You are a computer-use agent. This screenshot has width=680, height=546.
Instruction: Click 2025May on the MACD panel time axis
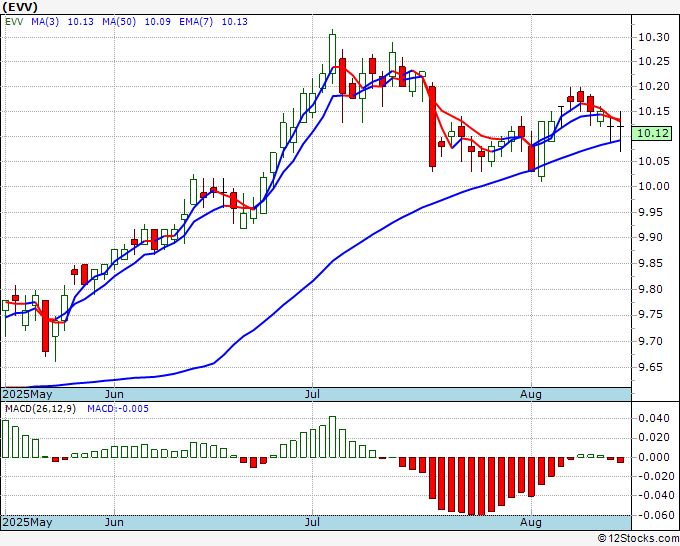27,522
